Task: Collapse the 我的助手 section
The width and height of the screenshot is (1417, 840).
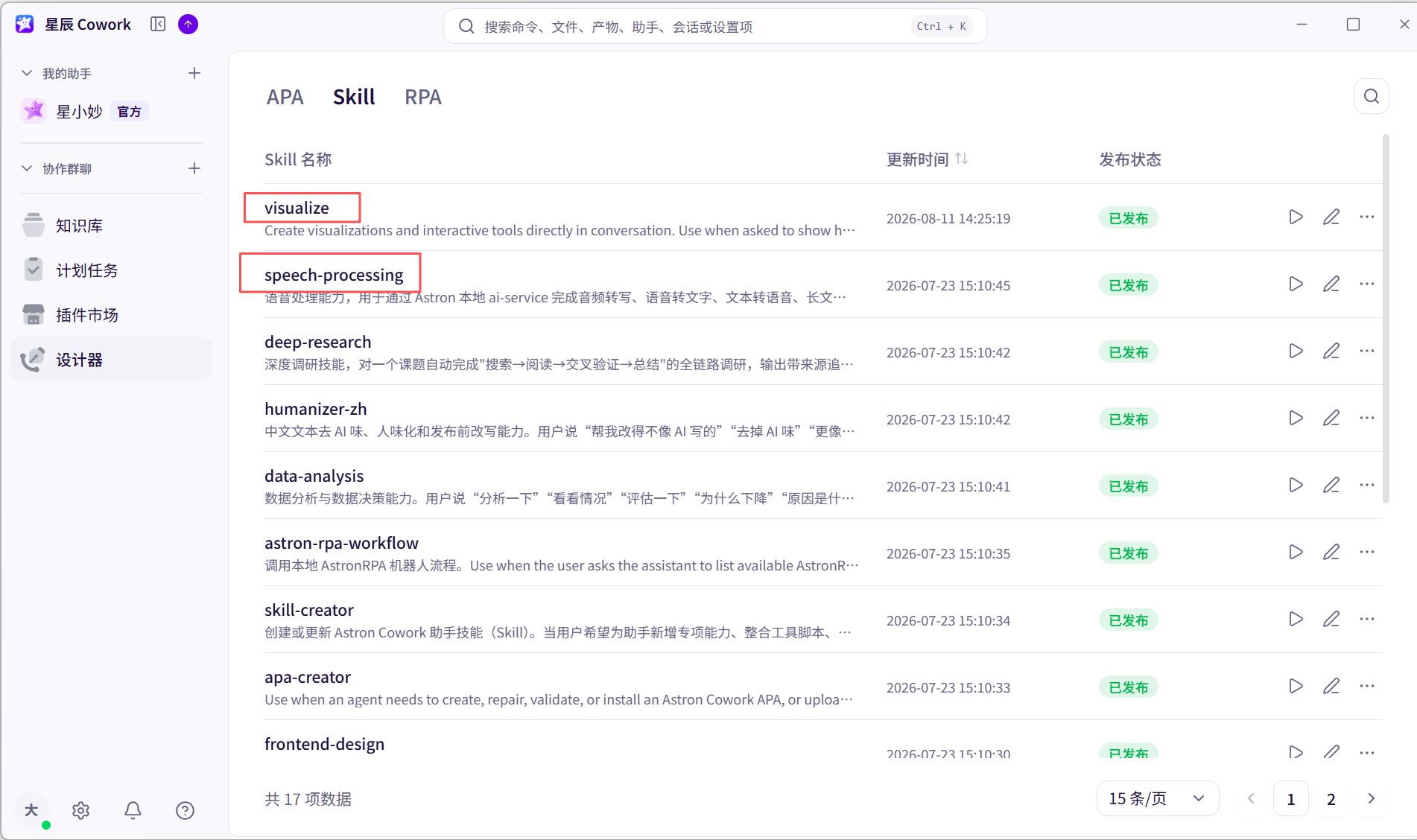Action: tap(27, 73)
